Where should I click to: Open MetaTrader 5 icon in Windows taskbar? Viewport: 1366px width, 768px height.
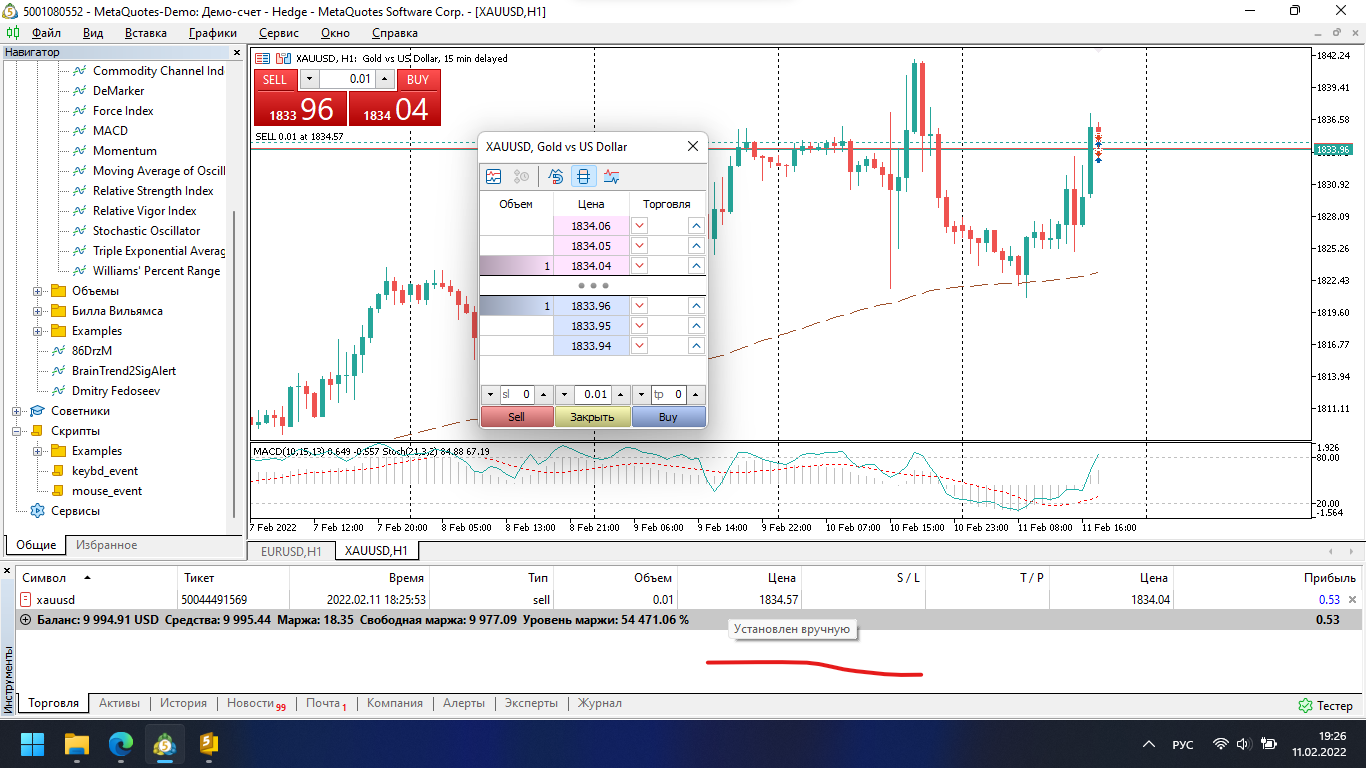164,744
